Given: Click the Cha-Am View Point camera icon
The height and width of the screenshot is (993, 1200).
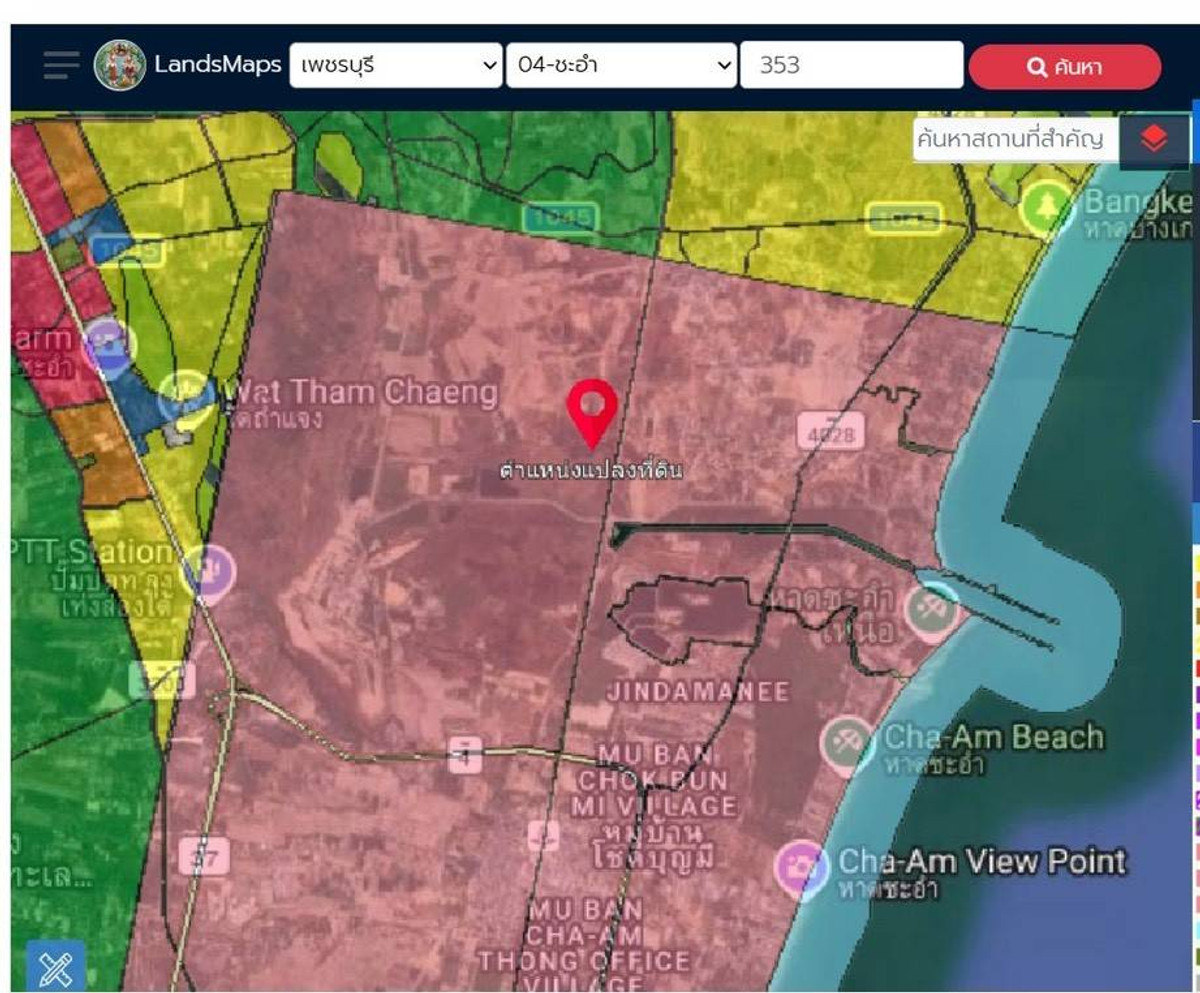Looking at the screenshot, I should (802, 868).
